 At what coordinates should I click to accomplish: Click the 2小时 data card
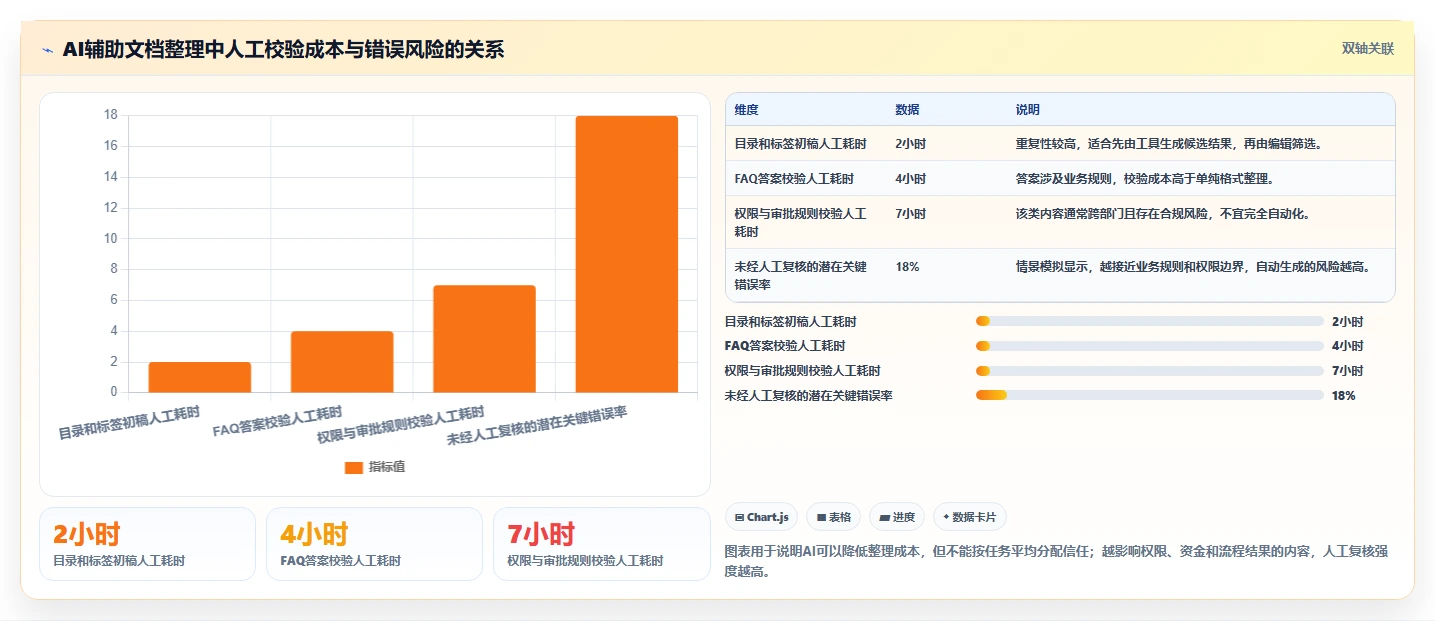point(148,544)
